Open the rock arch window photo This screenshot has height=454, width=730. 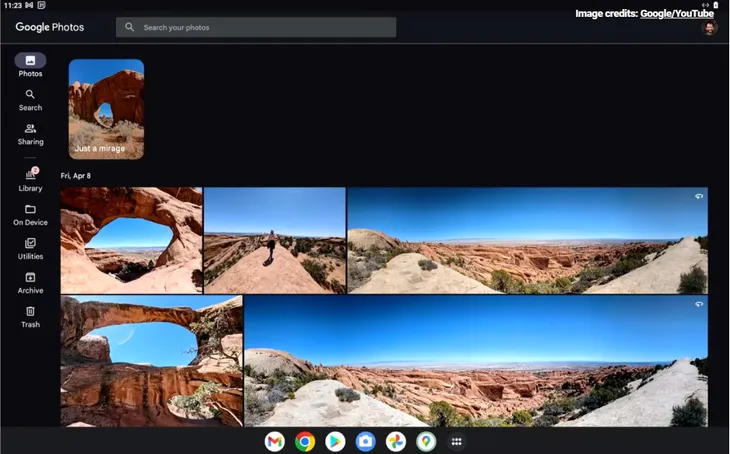click(x=131, y=240)
